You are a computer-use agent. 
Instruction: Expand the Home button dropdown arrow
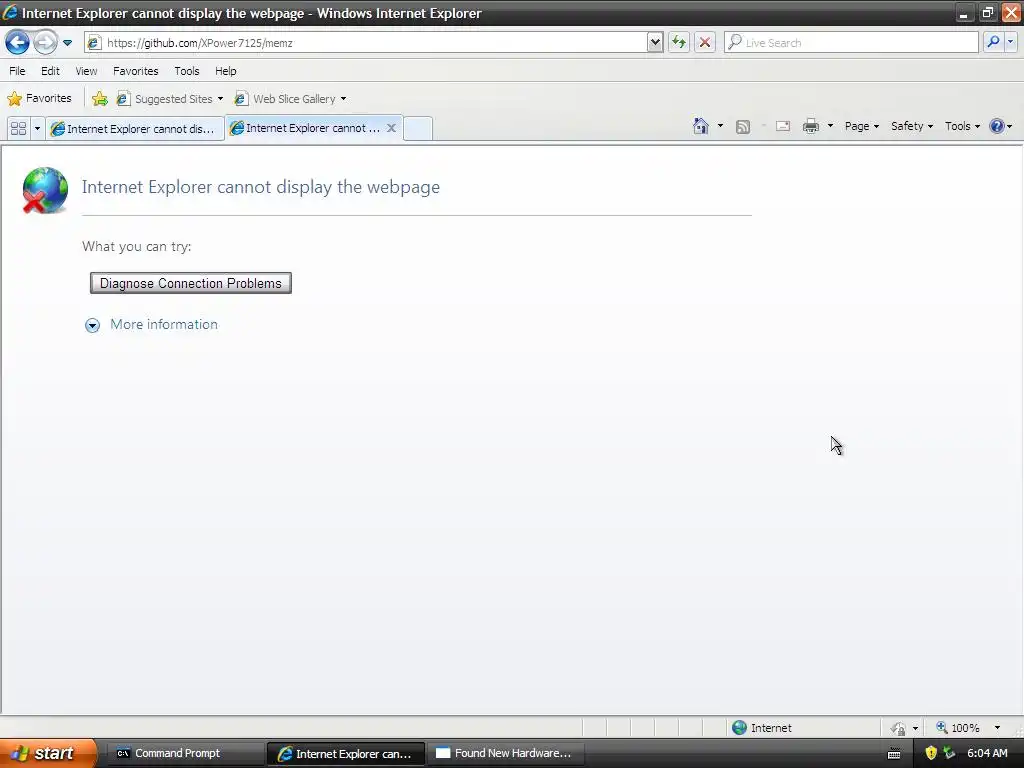click(x=720, y=126)
